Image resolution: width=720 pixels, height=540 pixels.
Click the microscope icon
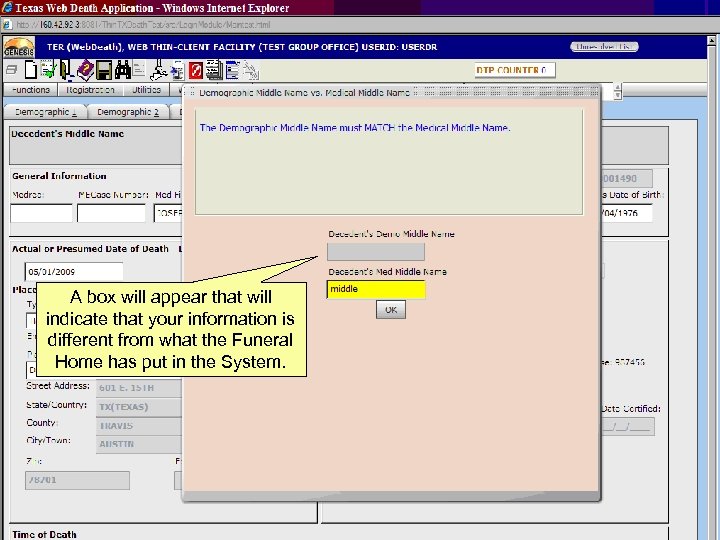tap(159, 70)
